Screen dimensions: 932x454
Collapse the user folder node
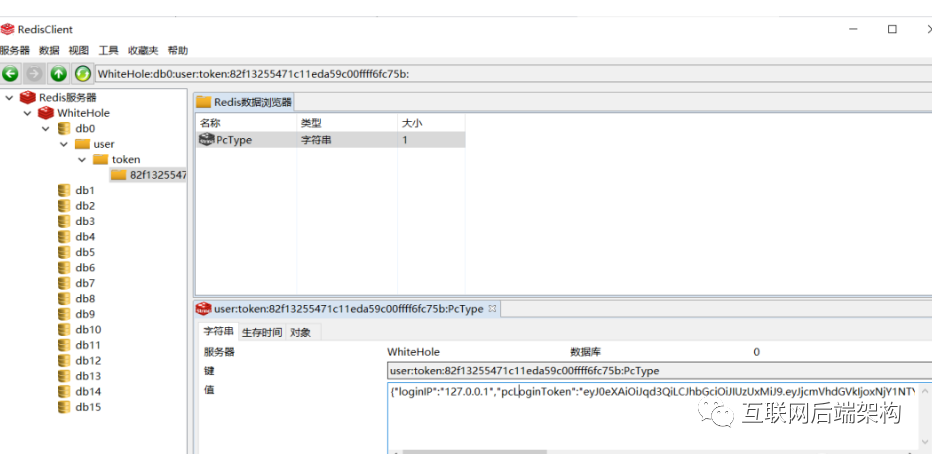[64, 144]
